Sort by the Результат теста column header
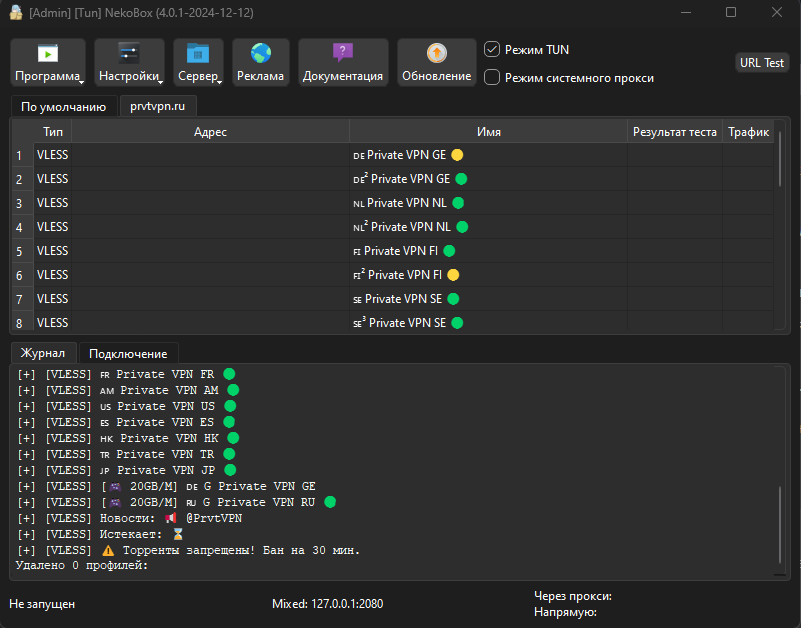Image resolution: width=801 pixels, height=628 pixels. click(x=674, y=132)
